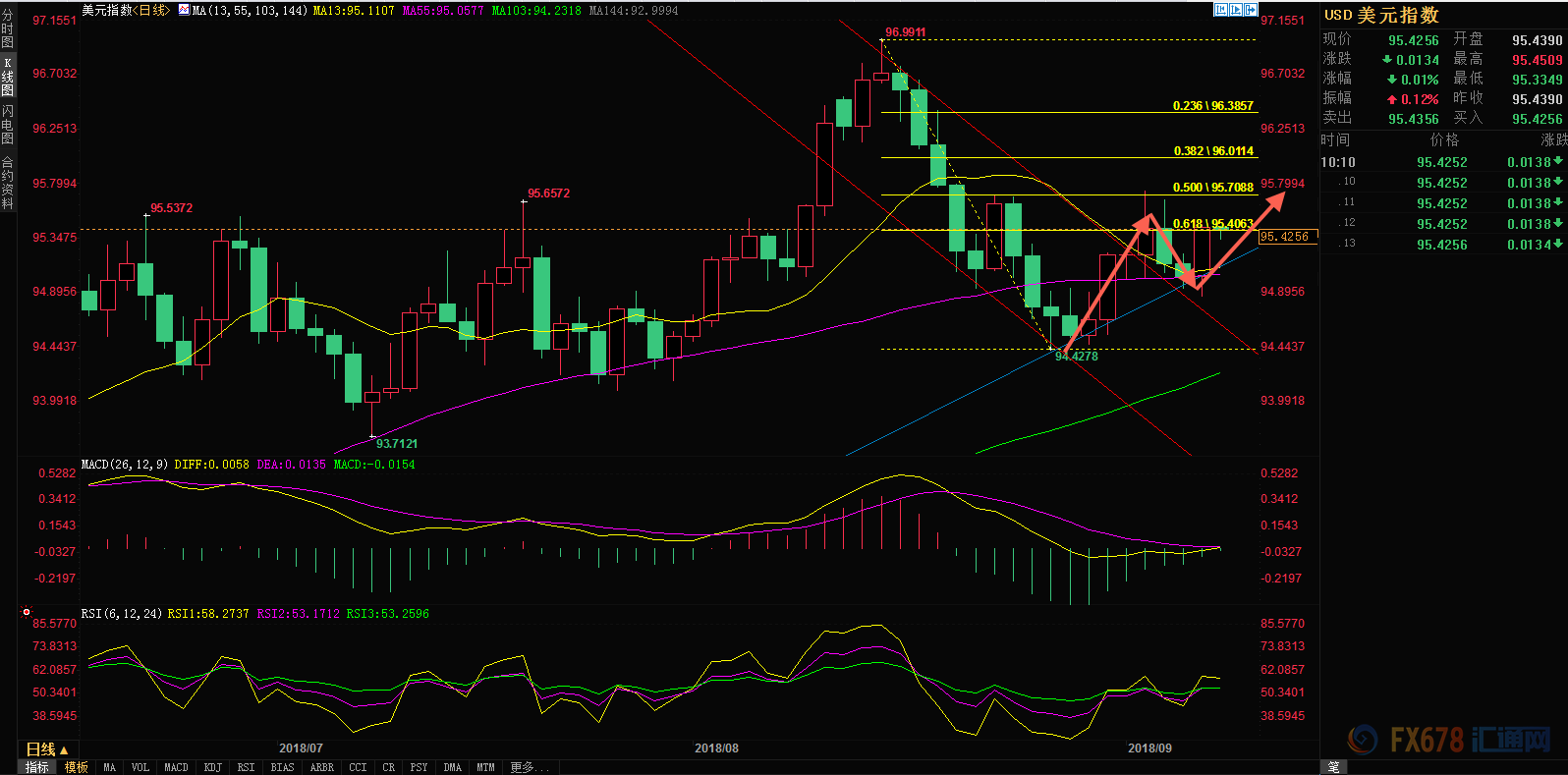Click the 2018/08 date label on time axis
The height and width of the screenshot is (775, 1568).
716,748
